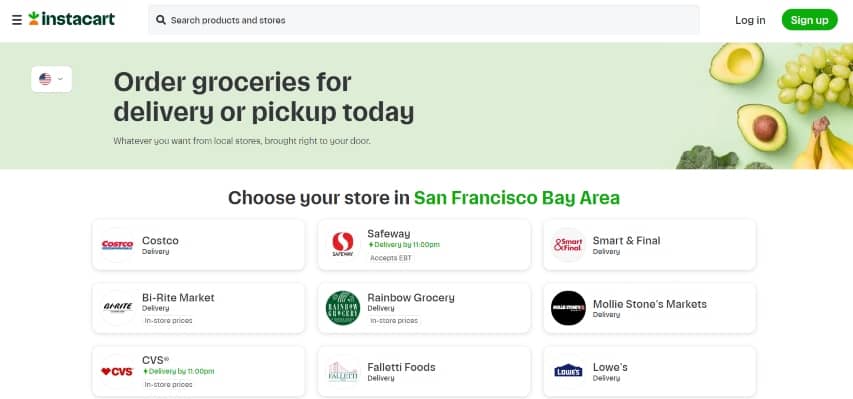Change the San Francisco Bay Area location
This screenshot has height=399, width=853.
516,198
